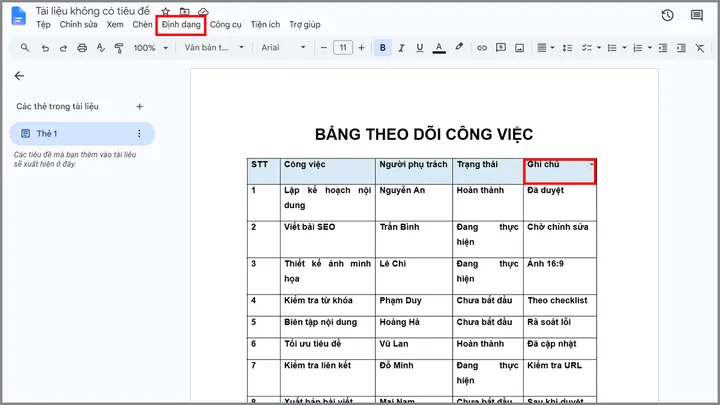Open line and paragraph spacing
The image size is (720, 405).
click(x=568, y=48)
